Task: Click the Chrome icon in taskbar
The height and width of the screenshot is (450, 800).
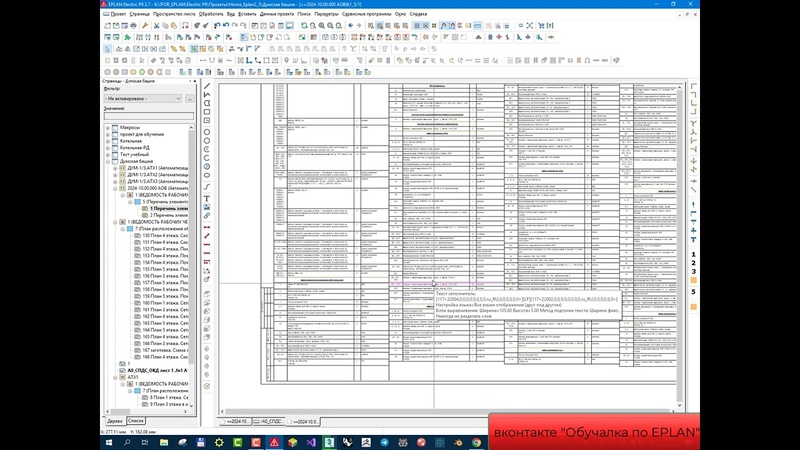Action: pyautogui.click(x=476, y=442)
